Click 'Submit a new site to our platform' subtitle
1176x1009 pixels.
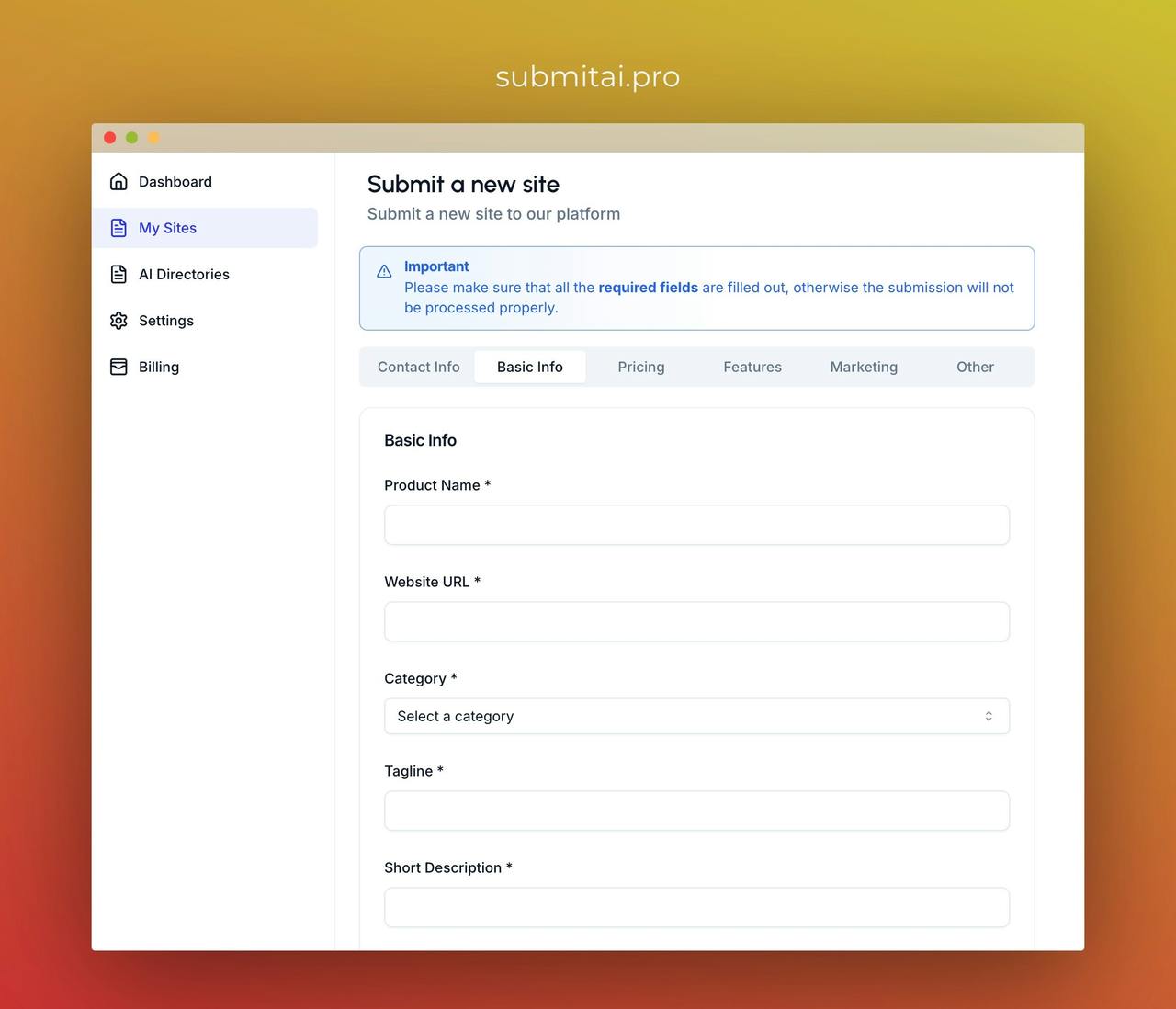pos(493,214)
